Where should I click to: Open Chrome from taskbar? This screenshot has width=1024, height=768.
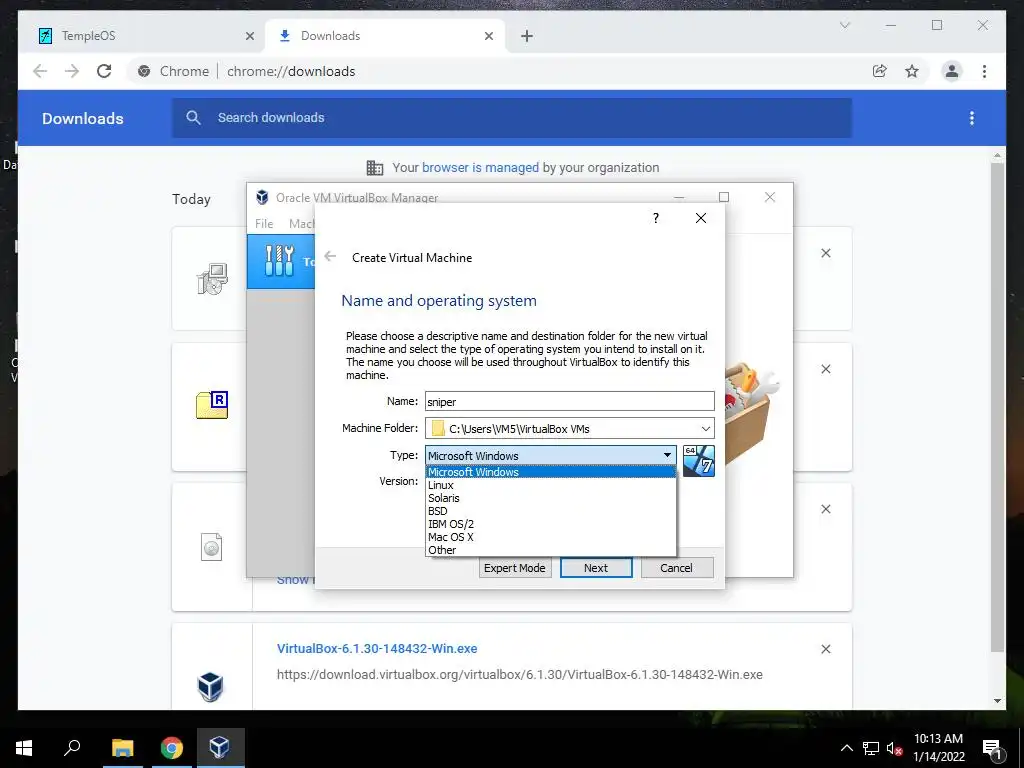[172, 748]
